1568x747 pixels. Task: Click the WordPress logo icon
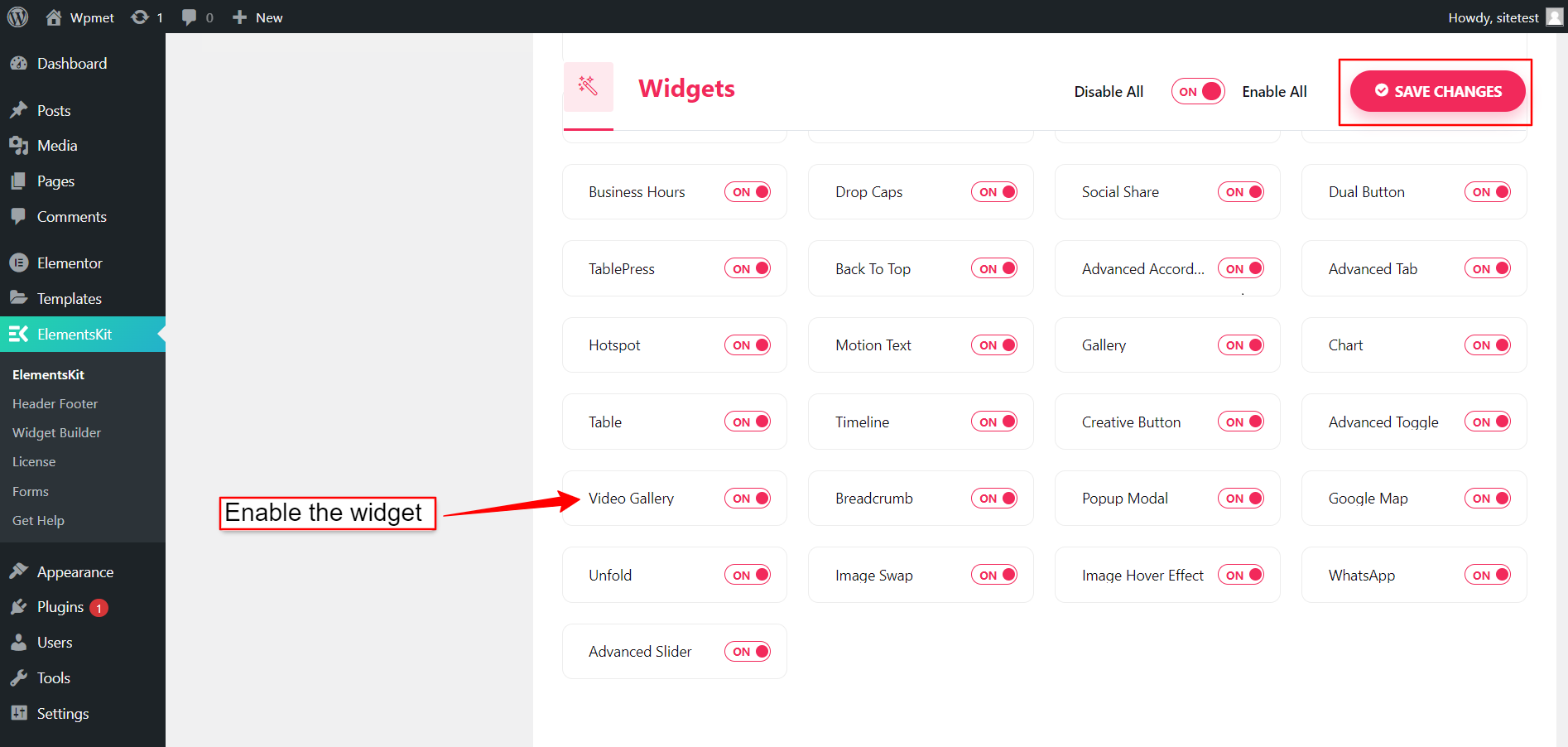pos(17,17)
